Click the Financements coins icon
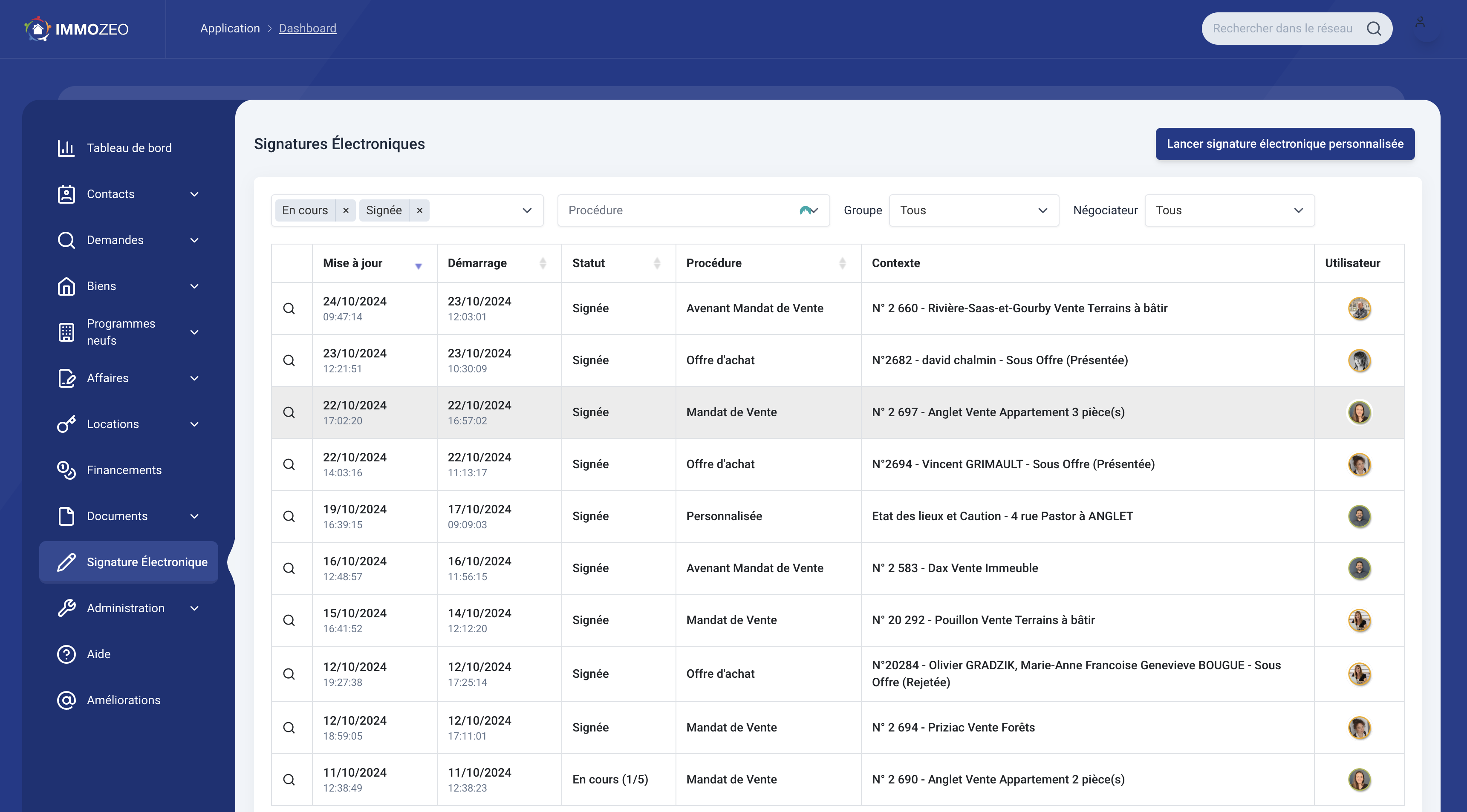 66,470
